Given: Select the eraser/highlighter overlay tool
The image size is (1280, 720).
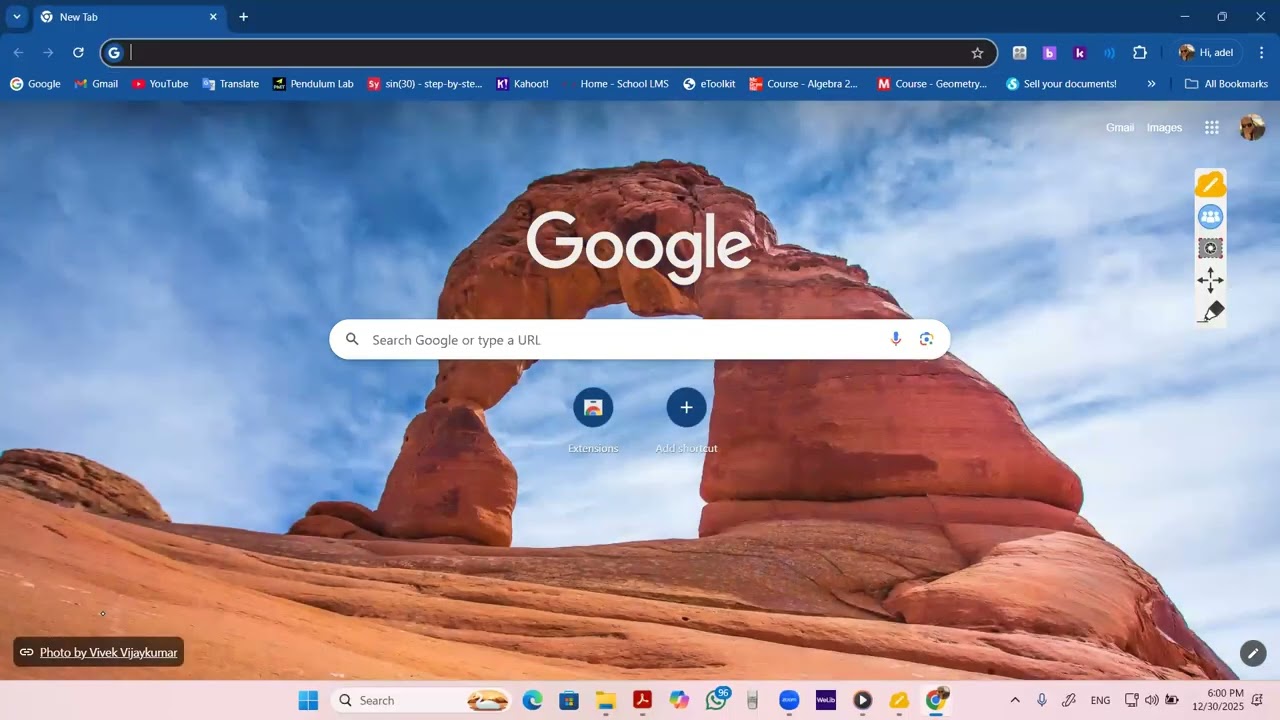Looking at the screenshot, I should pyautogui.click(x=1210, y=312).
